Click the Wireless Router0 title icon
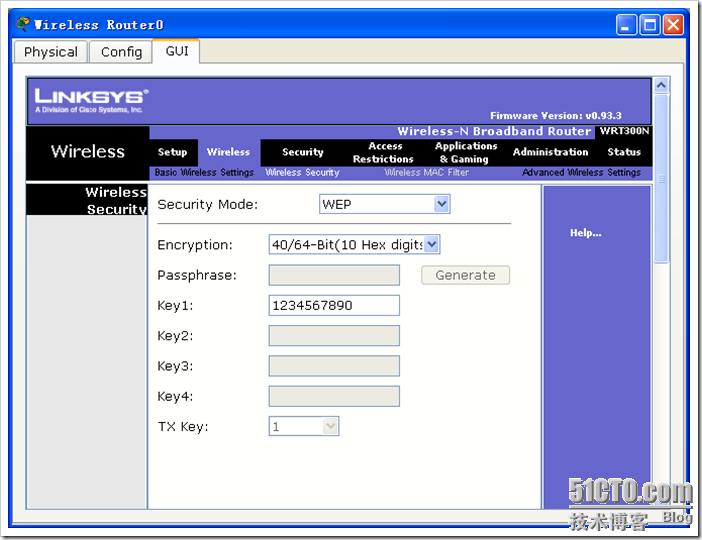This screenshot has height=540, width=702. [22, 24]
